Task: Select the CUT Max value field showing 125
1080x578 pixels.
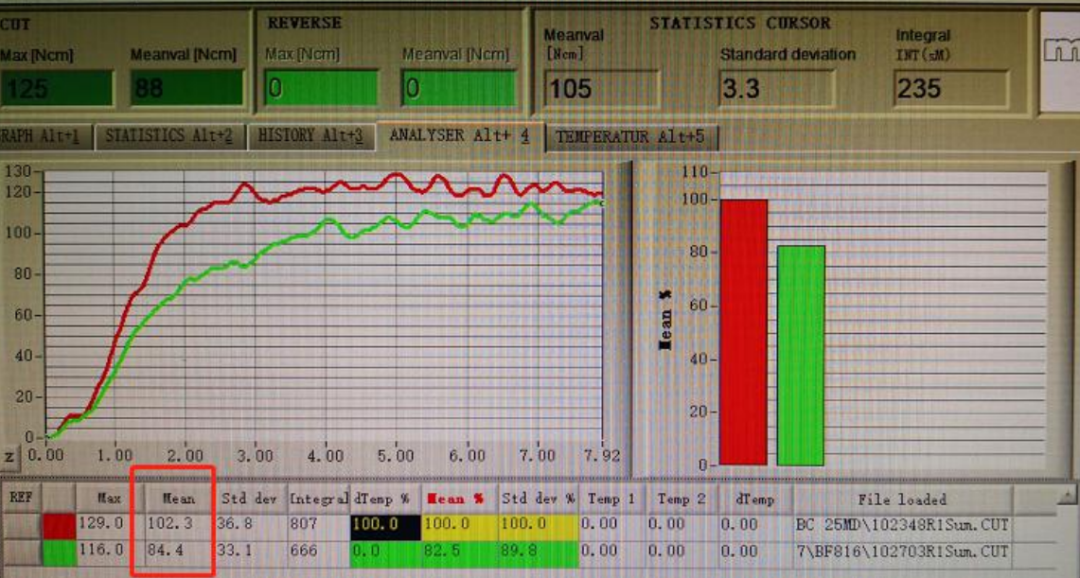Action: pyautogui.click(x=58, y=90)
